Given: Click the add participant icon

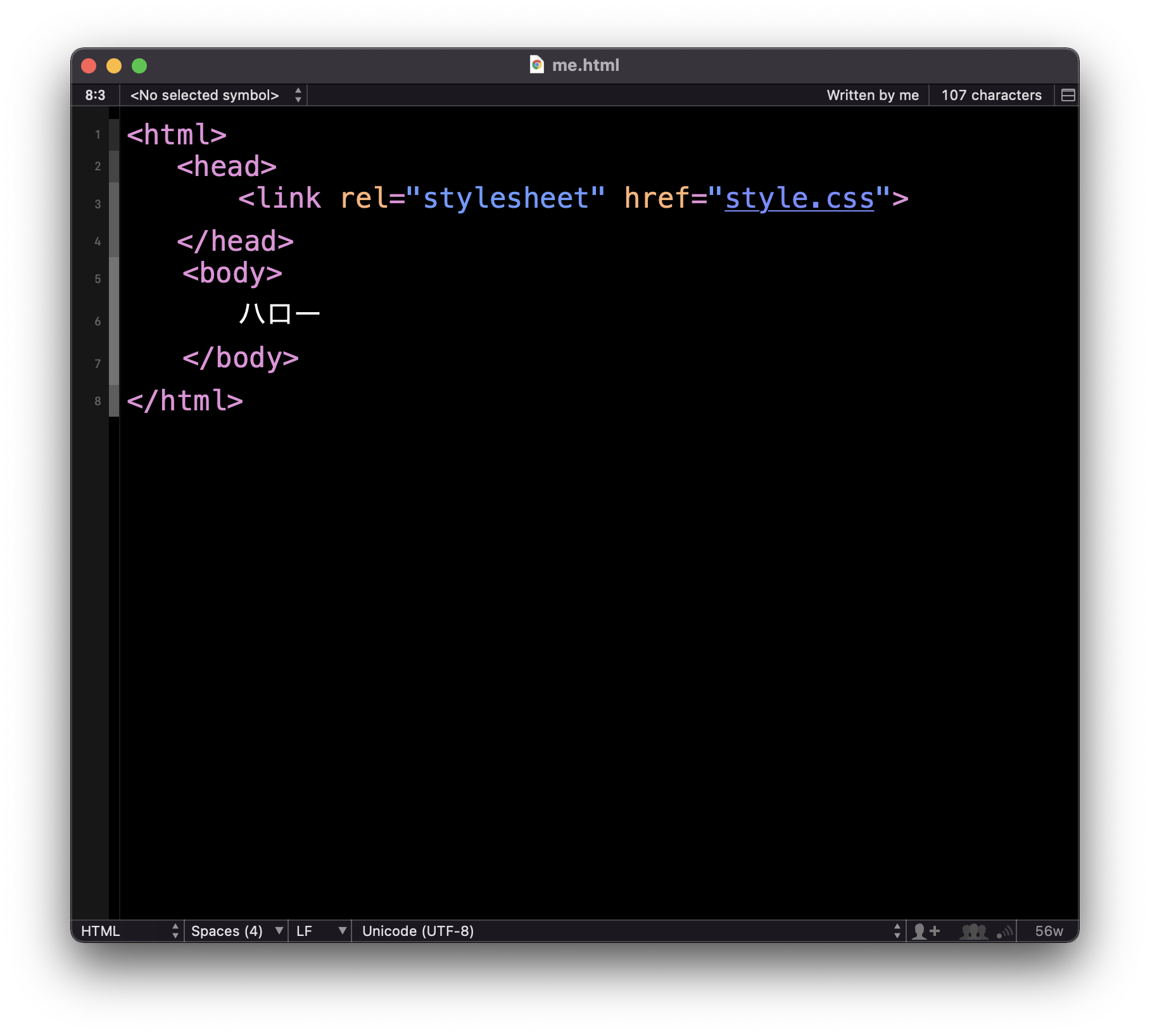Looking at the screenshot, I should [x=926, y=931].
